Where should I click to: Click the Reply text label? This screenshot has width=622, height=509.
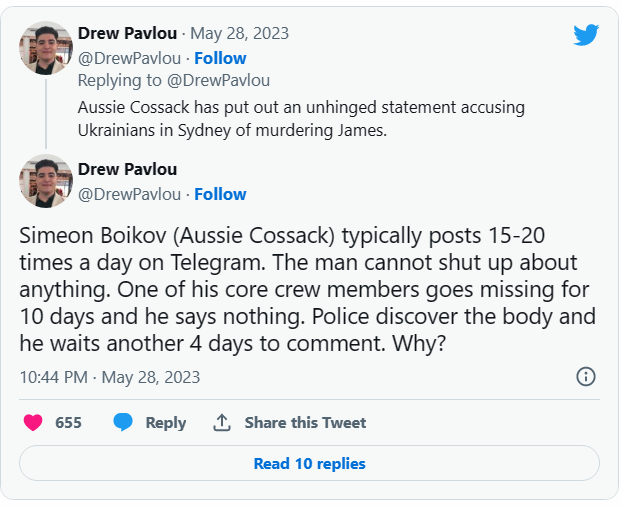click(166, 423)
